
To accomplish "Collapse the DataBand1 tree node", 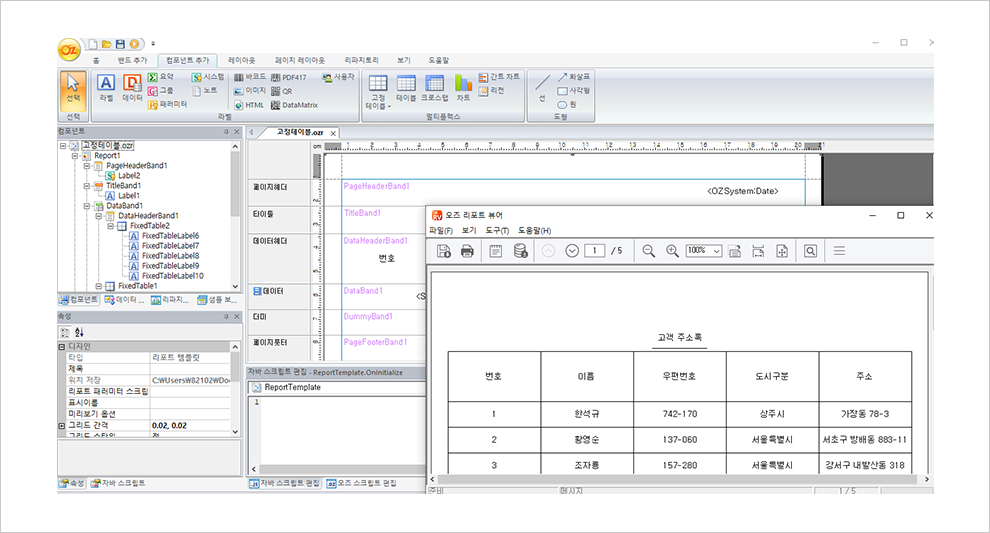I will point(86,206).
